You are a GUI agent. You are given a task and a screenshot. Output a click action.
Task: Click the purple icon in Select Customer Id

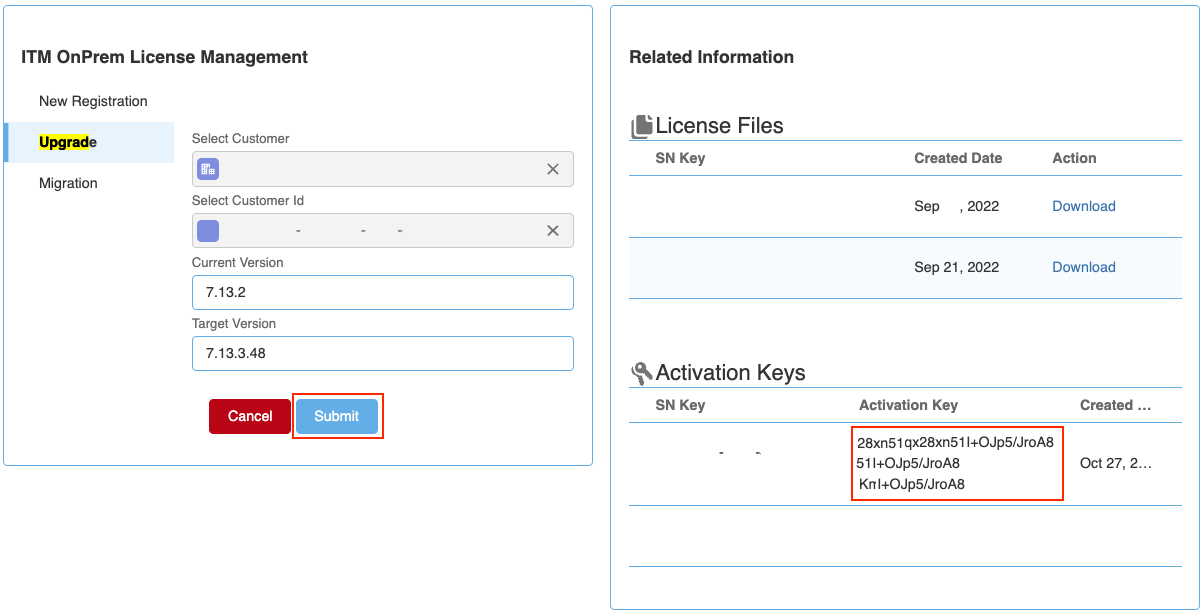tap(207, 231)
